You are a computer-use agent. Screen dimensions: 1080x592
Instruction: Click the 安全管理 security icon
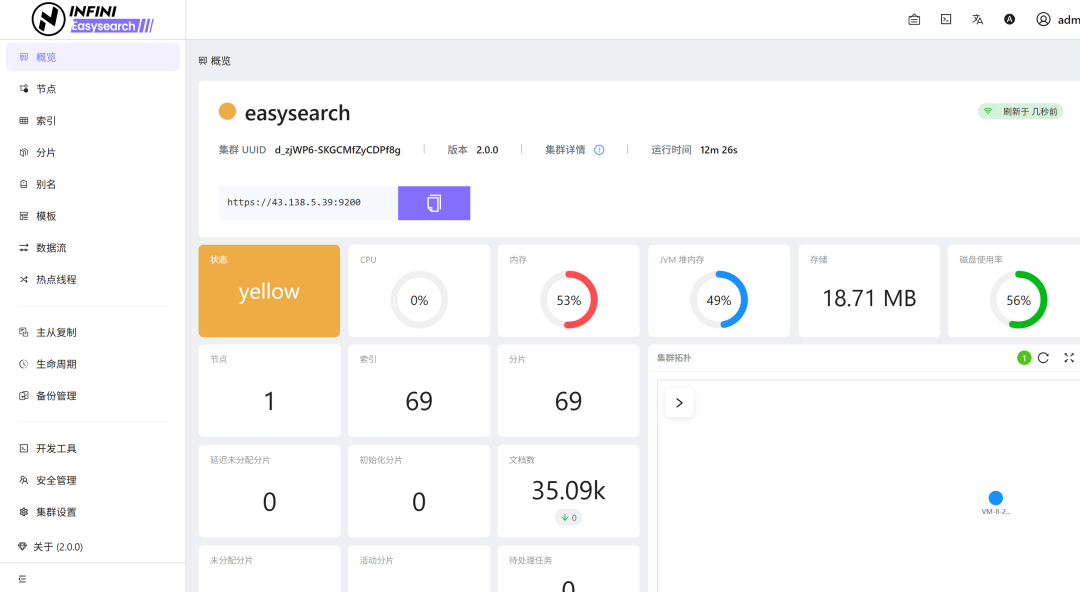(23, 480)
